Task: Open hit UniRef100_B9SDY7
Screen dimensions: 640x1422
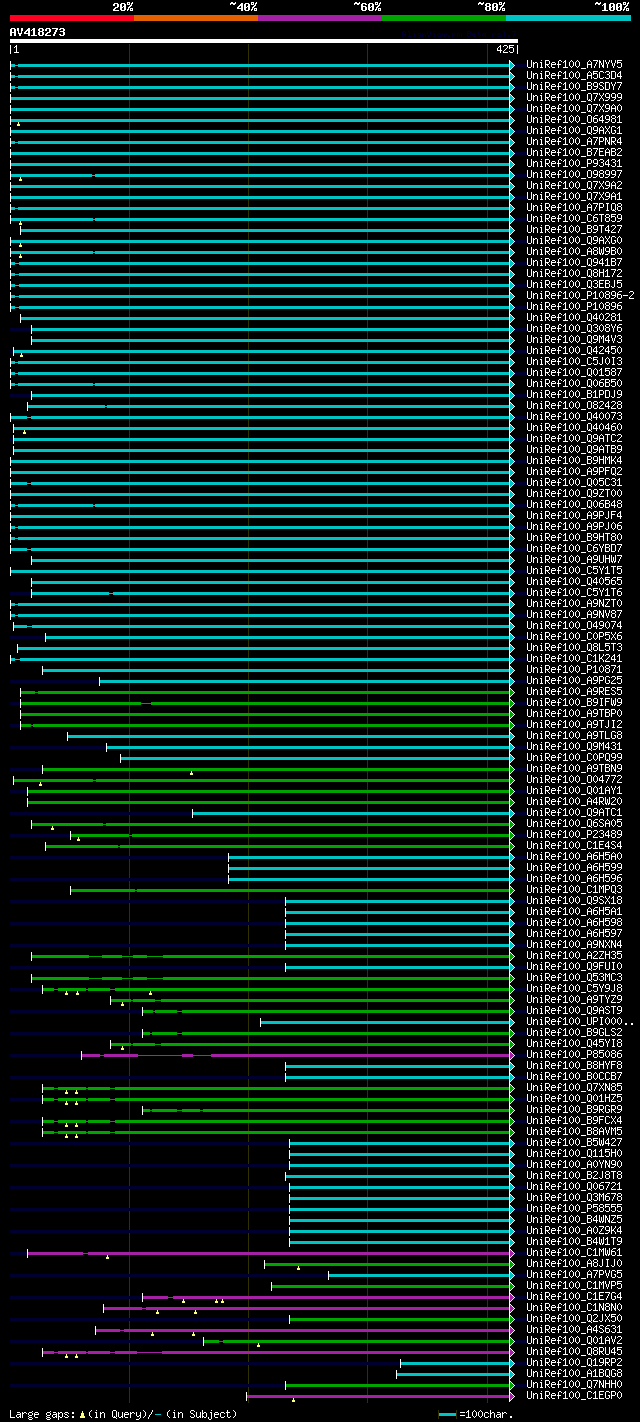Action: (574, 86)
